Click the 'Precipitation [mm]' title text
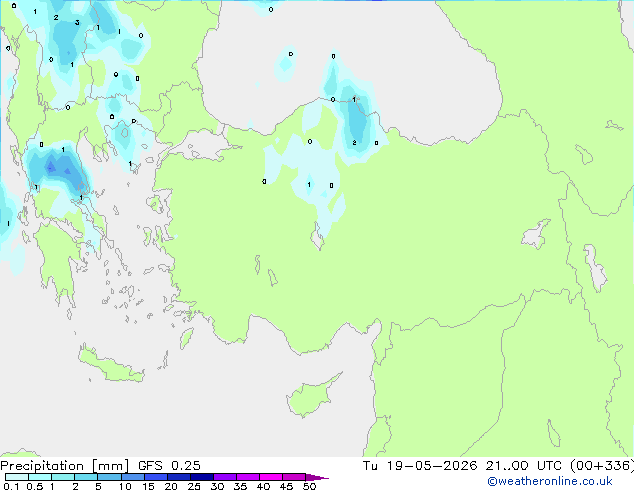 click(x=65, y=466)
